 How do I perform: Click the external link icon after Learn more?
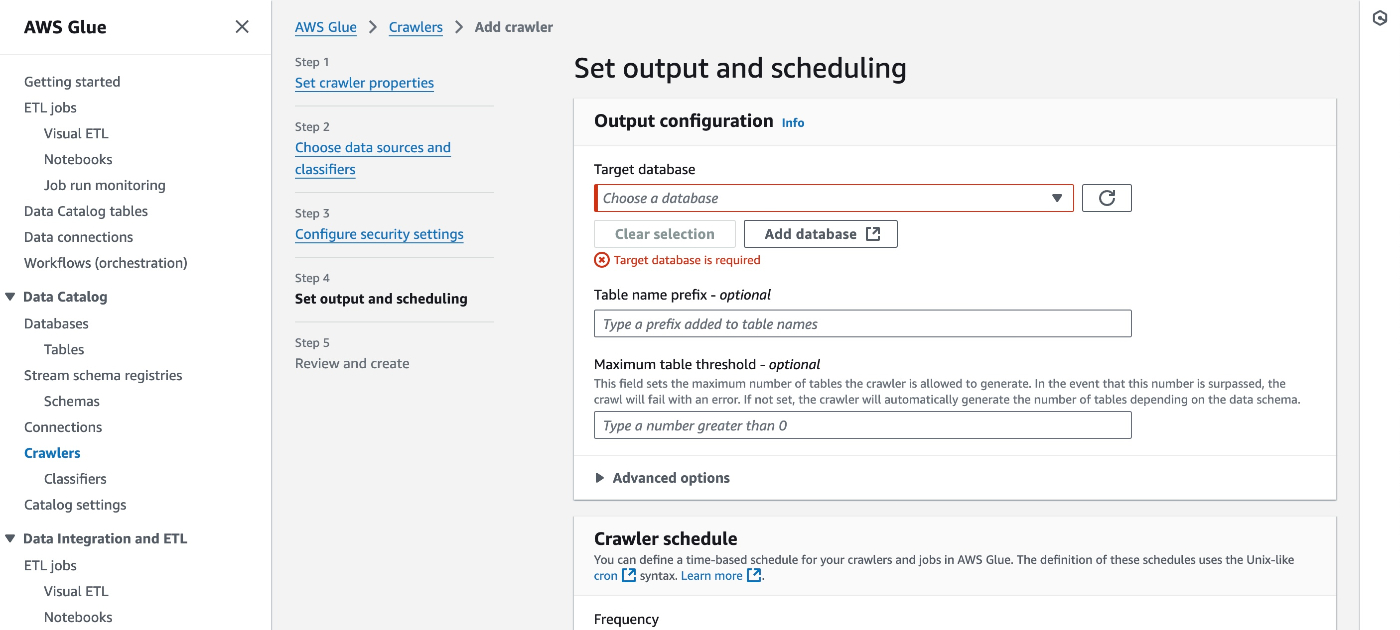click(755, 576)
